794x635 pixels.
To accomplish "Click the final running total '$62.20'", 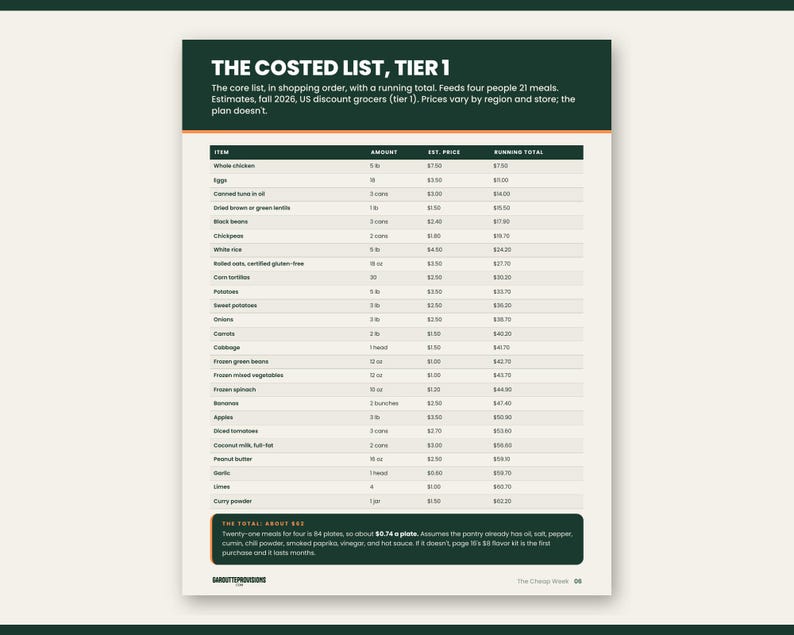I will 502,501.
